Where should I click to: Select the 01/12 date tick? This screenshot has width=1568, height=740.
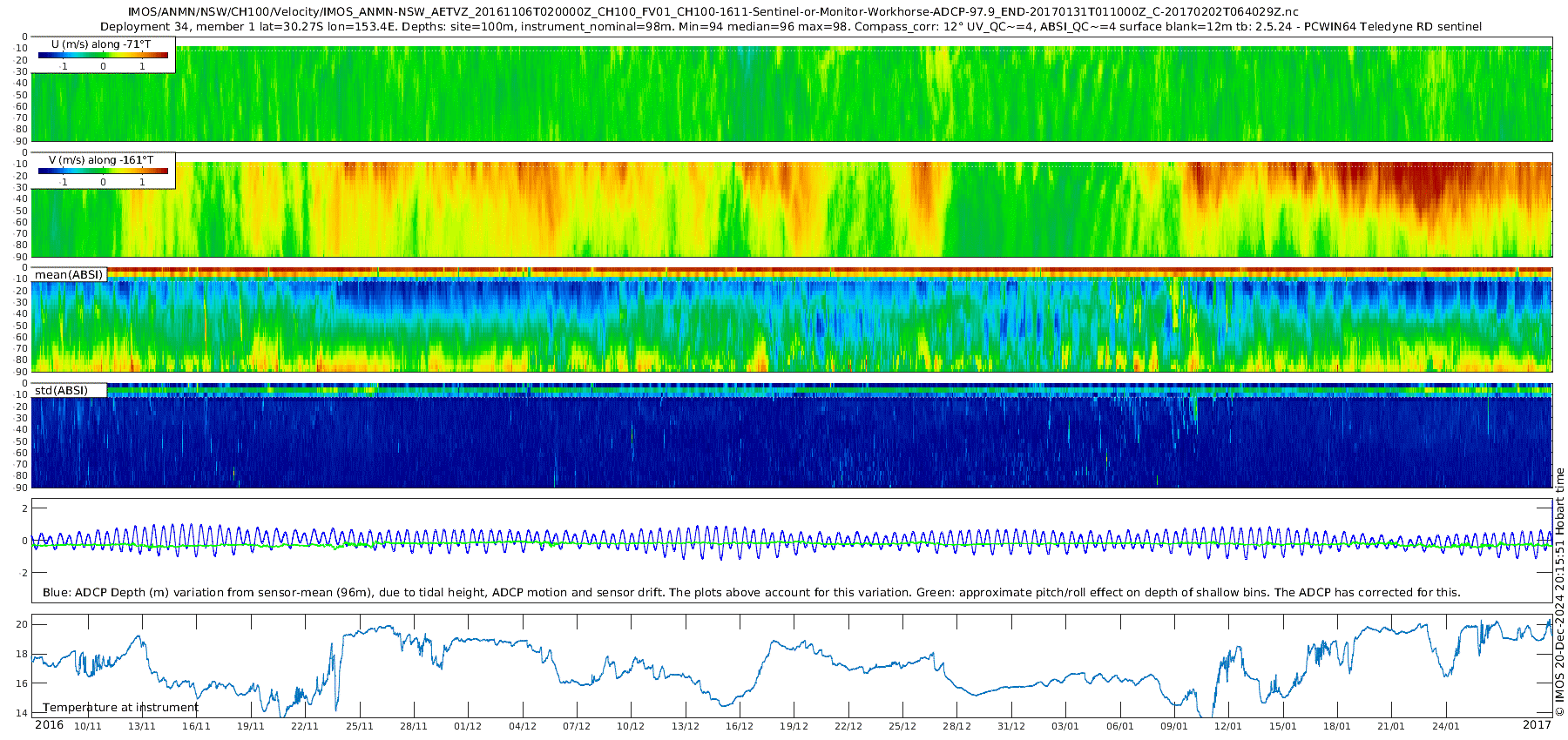(468, 726)
